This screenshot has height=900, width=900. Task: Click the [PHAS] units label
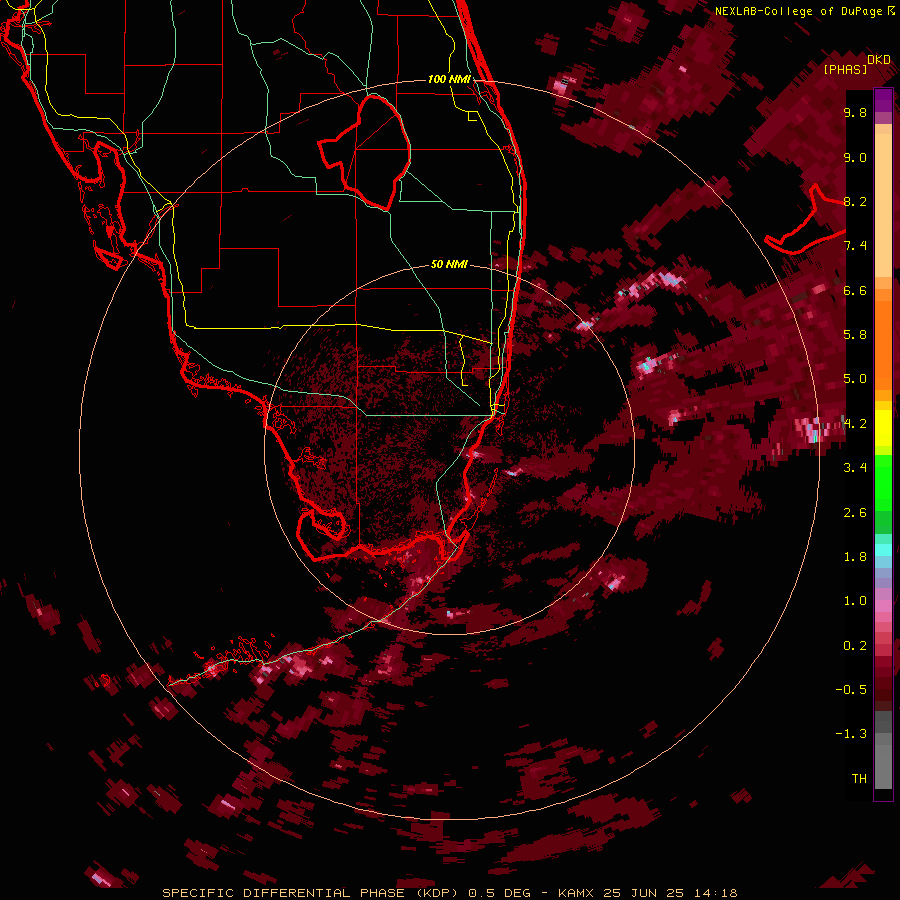pos(845,69)
